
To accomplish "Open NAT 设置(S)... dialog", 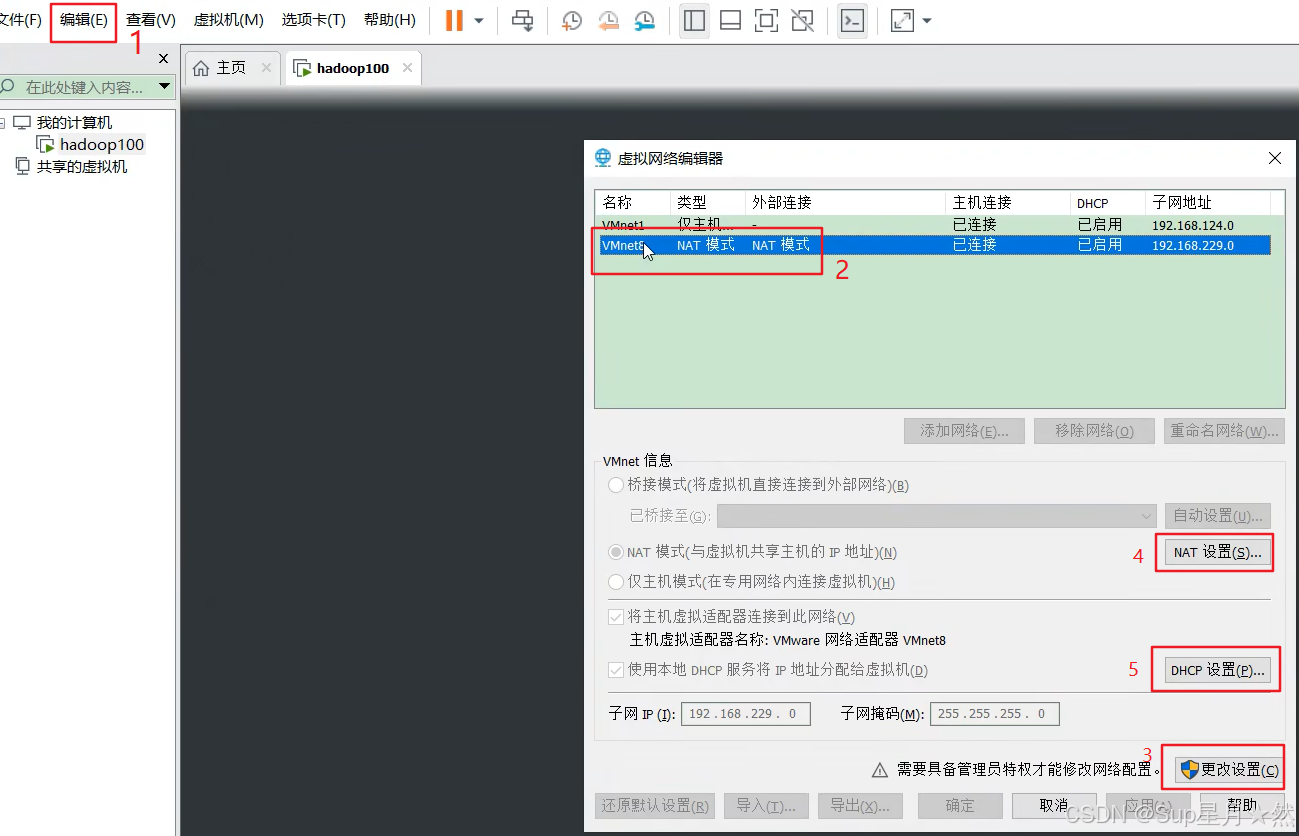I will [1217, 552].
